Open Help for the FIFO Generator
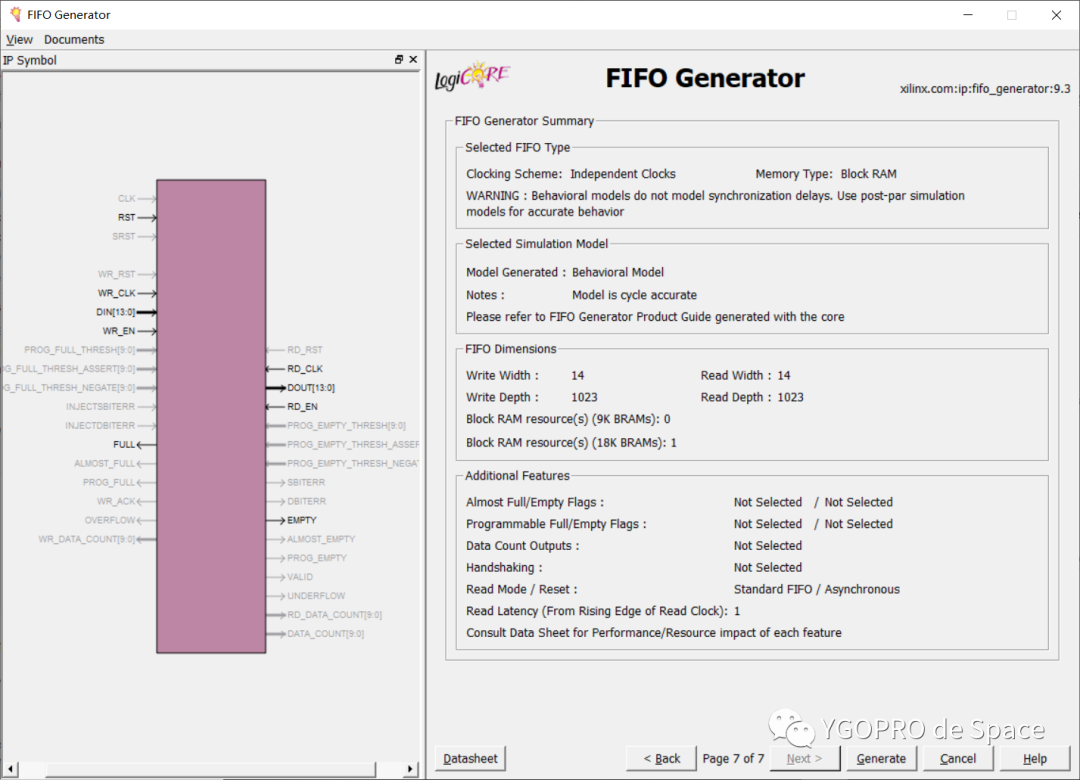The image size is (1080, 780). click(x=1035, y=758)
